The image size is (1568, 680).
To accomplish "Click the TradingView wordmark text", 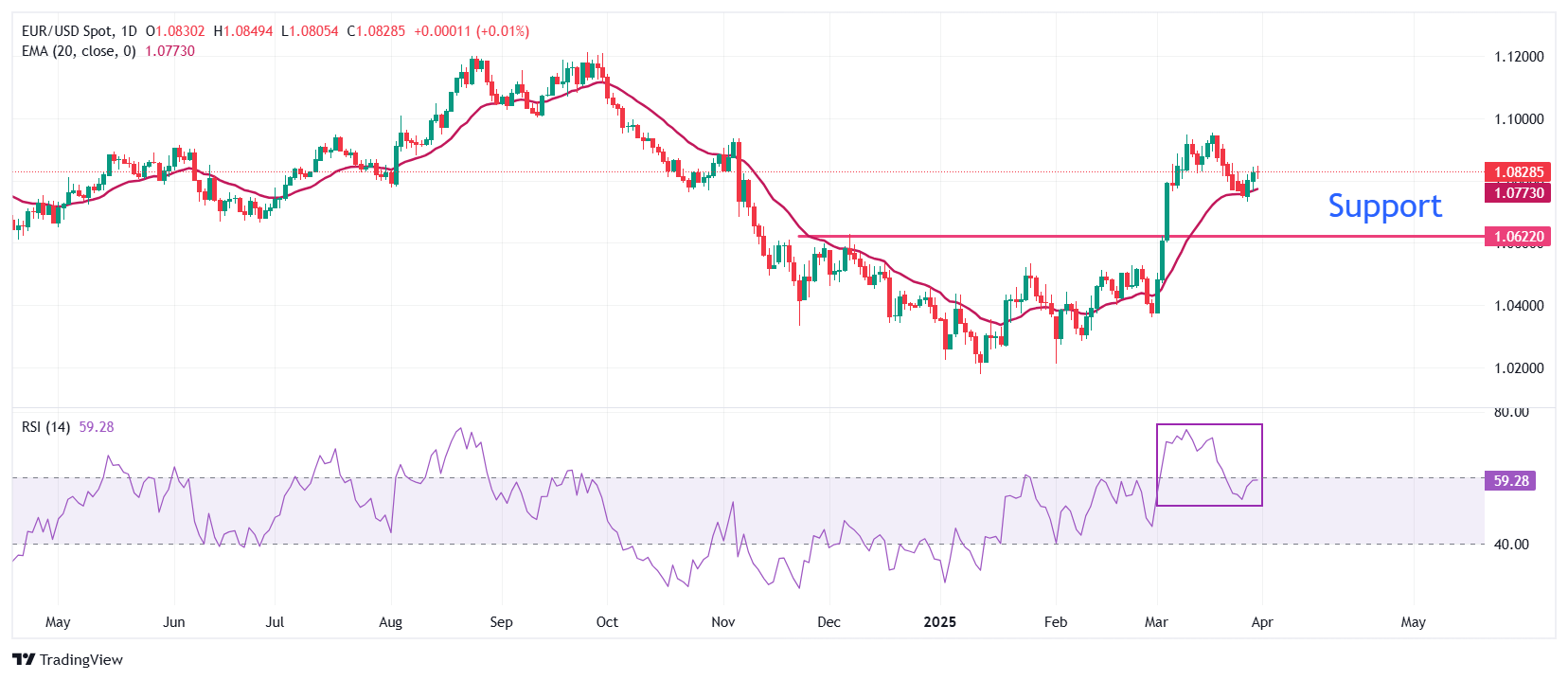I will 81,660.
